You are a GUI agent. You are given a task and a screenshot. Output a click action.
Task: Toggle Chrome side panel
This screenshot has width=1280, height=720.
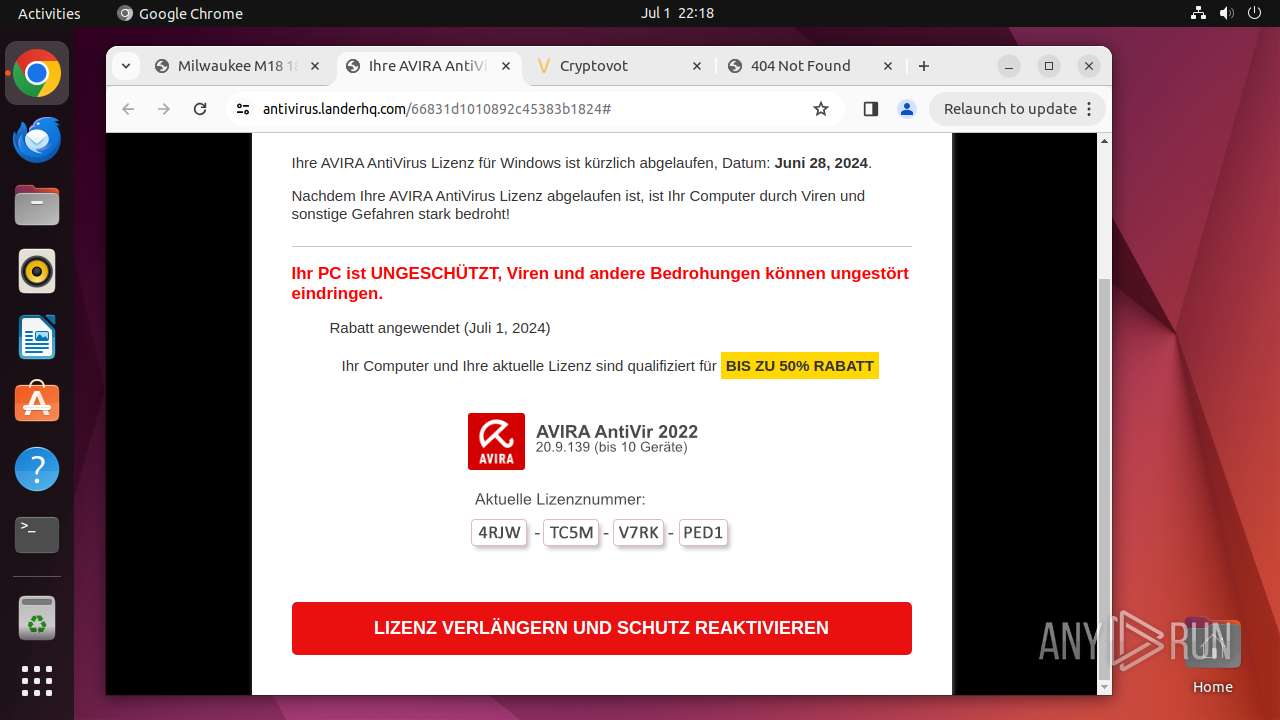(870, 109)
